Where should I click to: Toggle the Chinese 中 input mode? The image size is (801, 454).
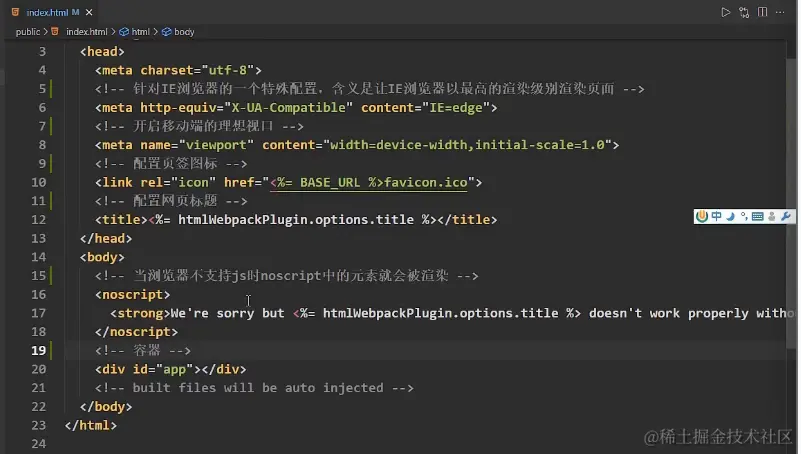tap(716, 217)
